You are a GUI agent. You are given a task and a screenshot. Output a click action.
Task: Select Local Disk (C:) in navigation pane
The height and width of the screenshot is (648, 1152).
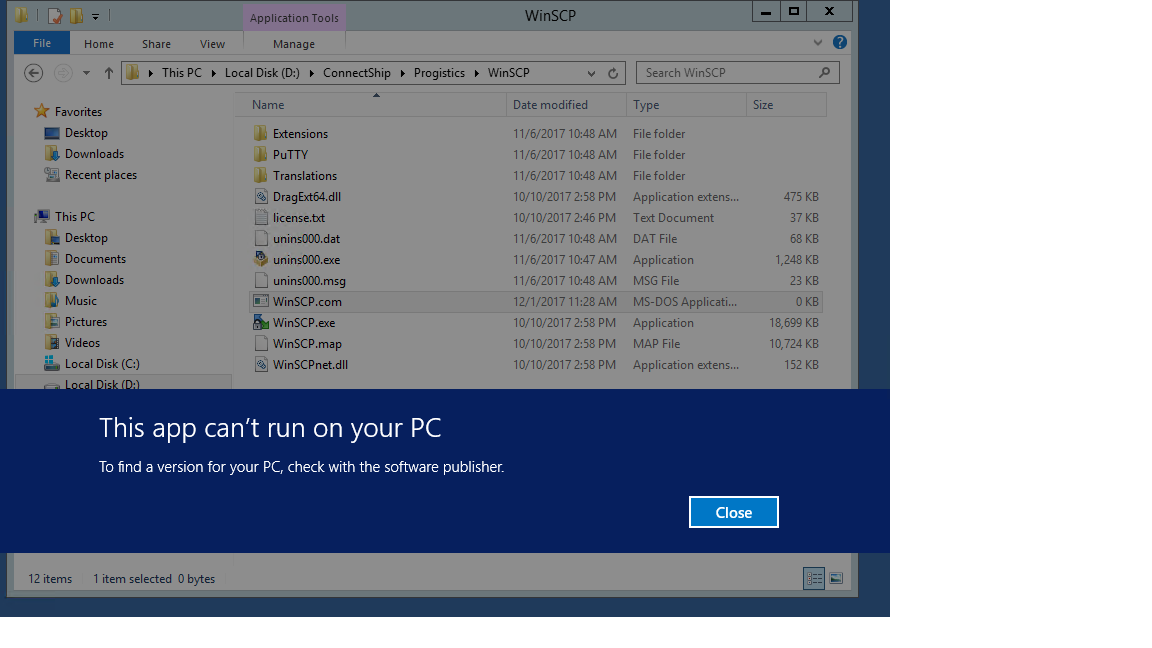[x=102, y=364]
